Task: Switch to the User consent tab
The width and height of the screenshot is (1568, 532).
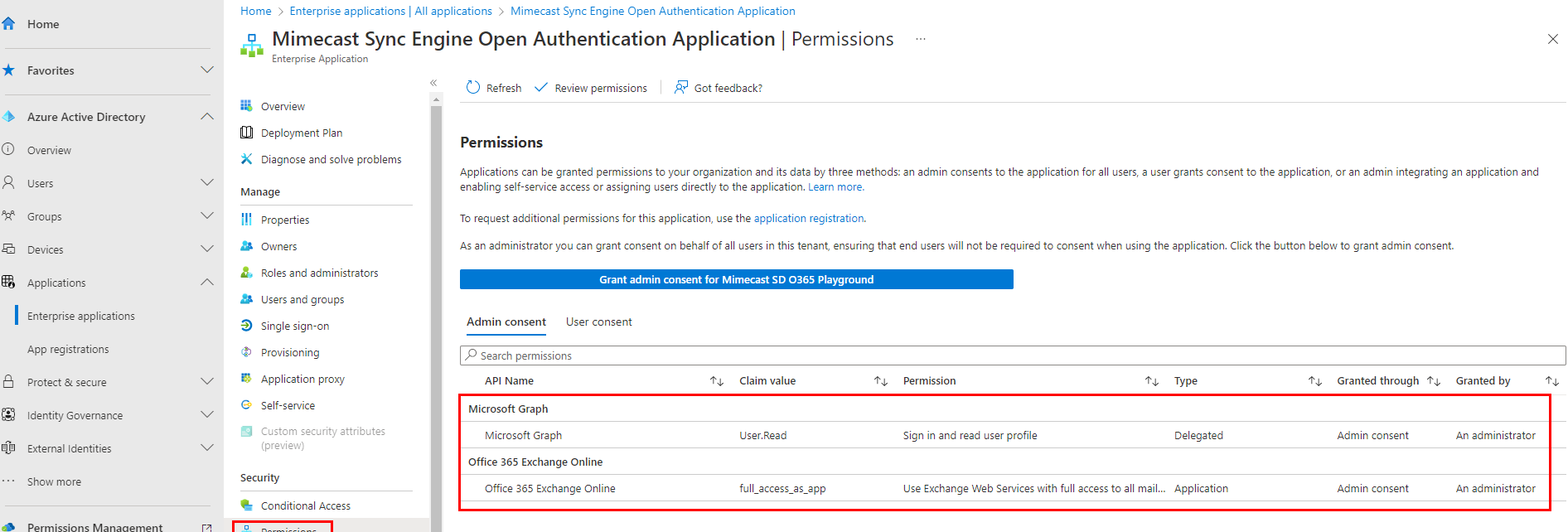Action: (x=598, y=322)
